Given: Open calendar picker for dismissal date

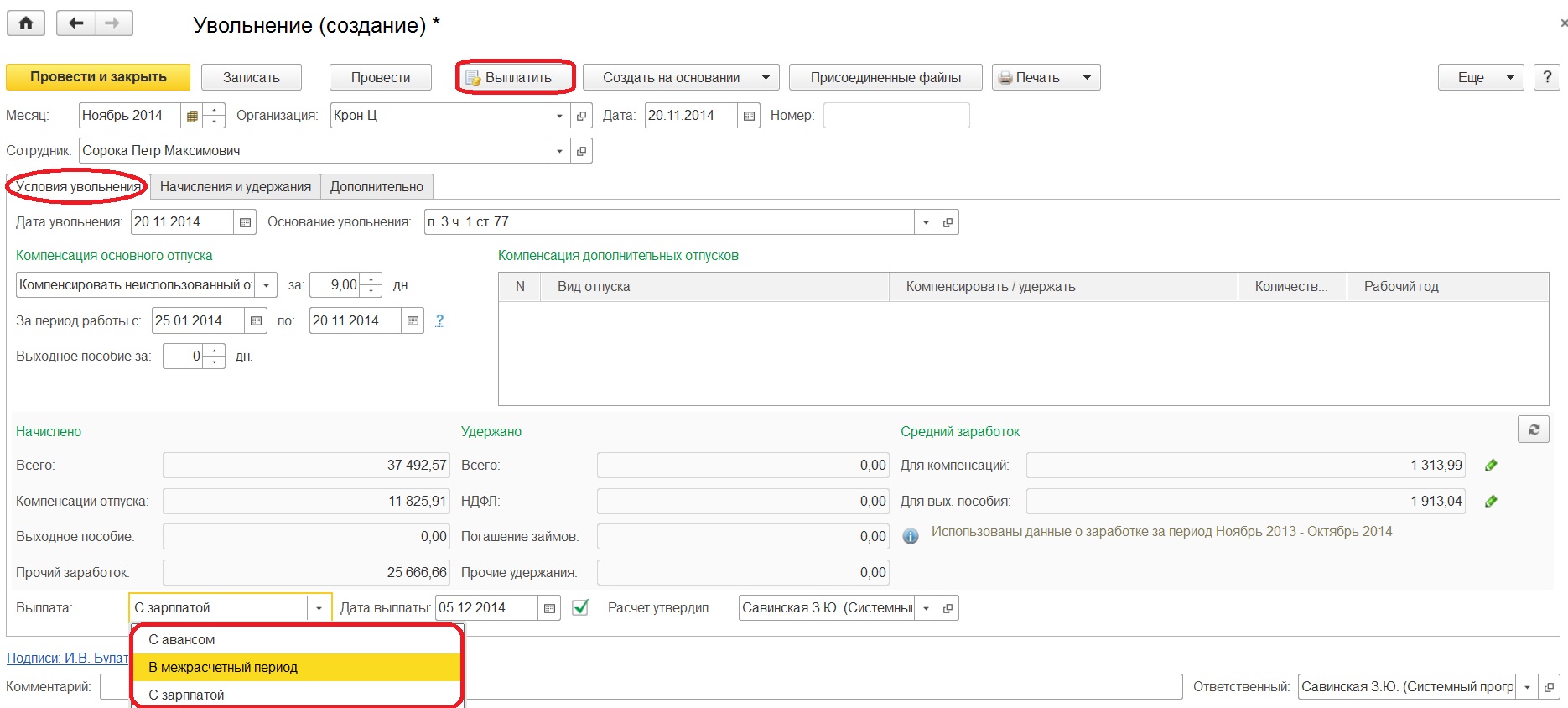Looking at the screenshot, I should click(x=245, y=222).
